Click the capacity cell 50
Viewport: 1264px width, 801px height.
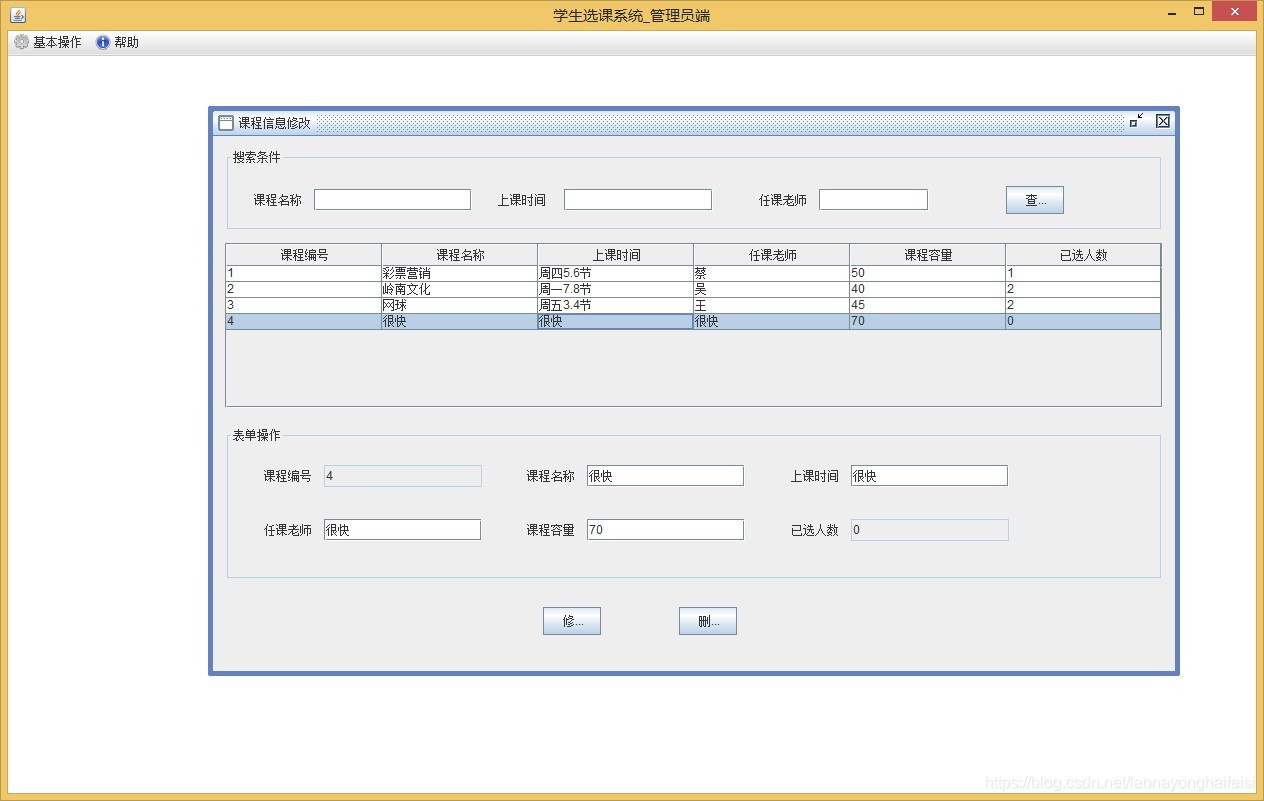coord(928,273)
